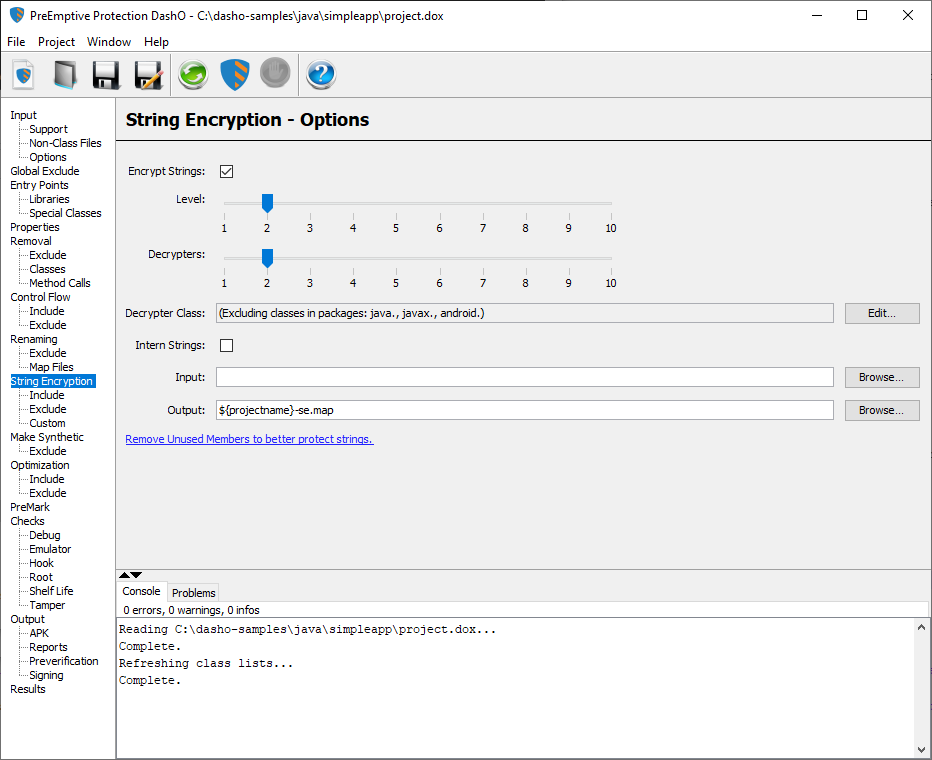Click the Decrypter Class read-only field
Image resolution: width=932 pixels, height=760 pixels.
[525, 313]
